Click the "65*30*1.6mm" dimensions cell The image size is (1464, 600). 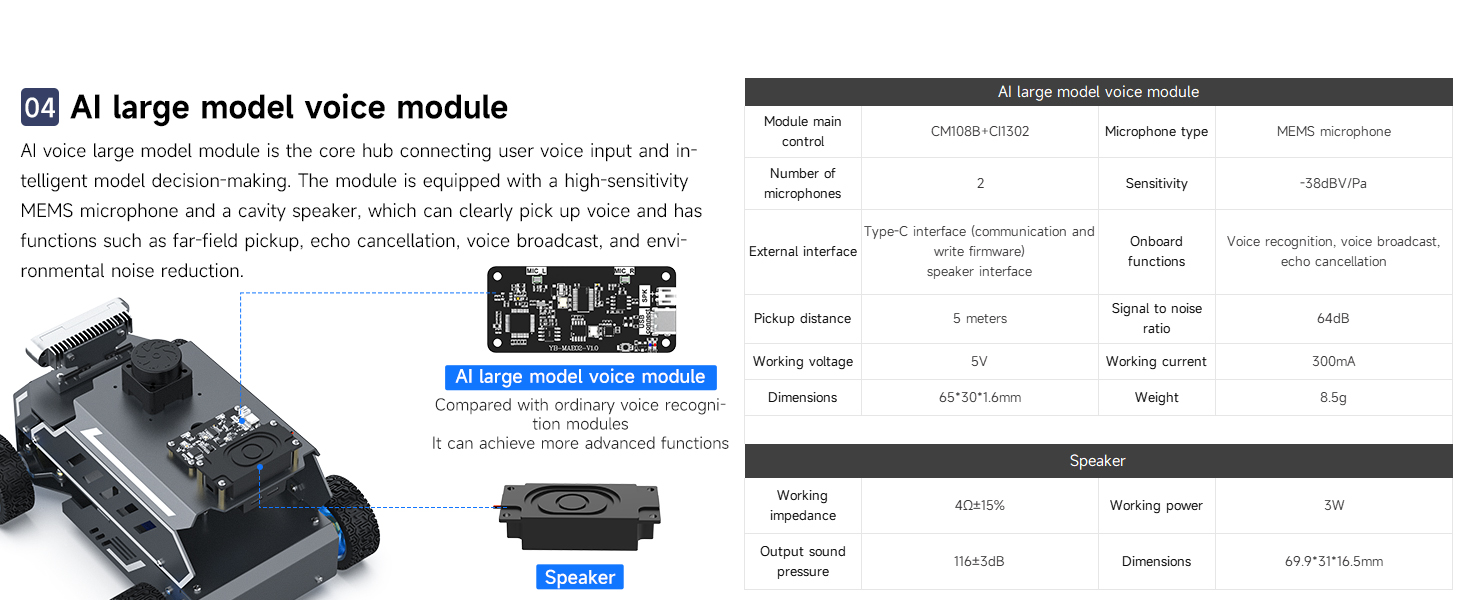tap(980, 398)
